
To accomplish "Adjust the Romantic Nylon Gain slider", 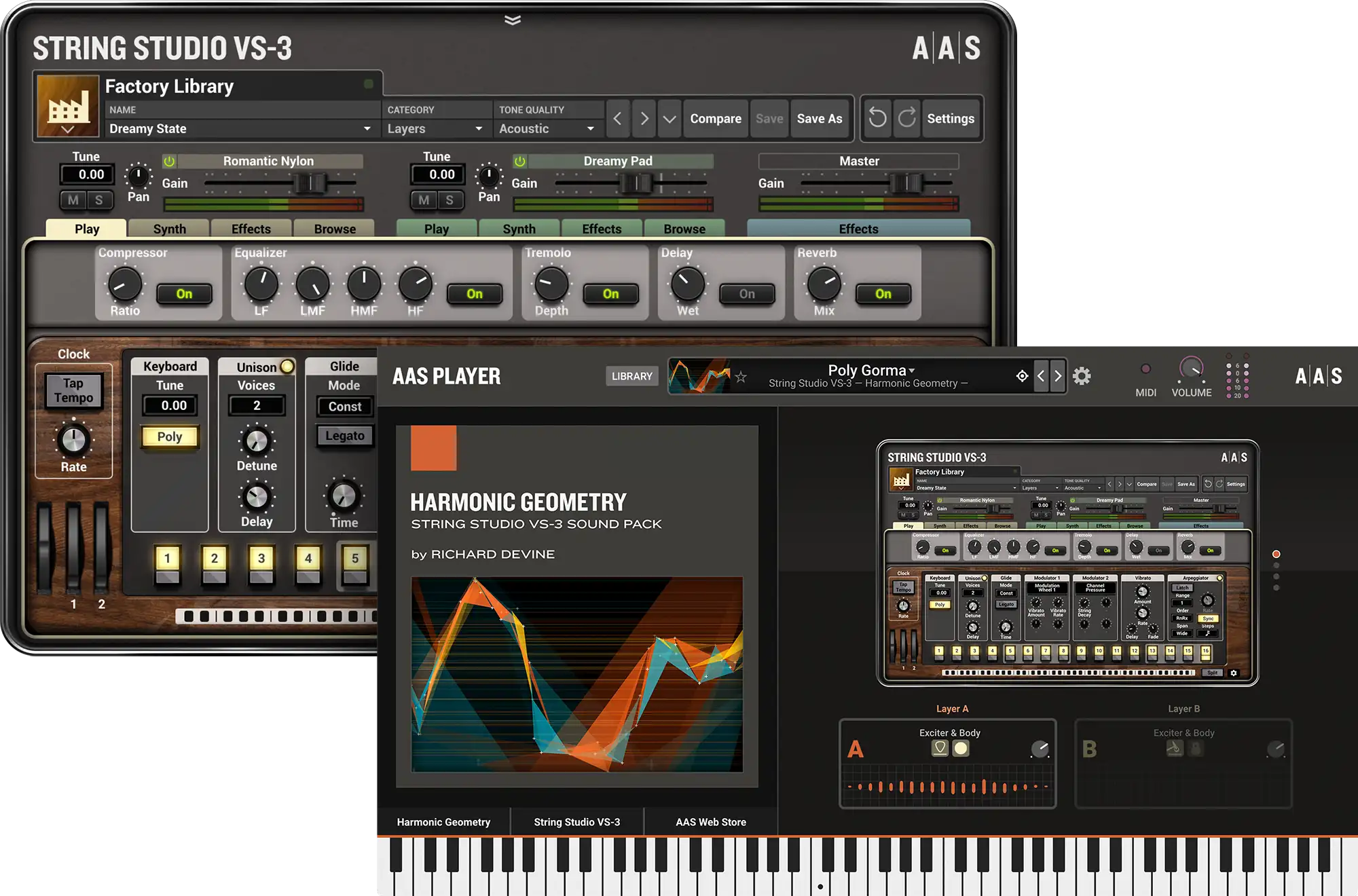I will tap(310, 183).
